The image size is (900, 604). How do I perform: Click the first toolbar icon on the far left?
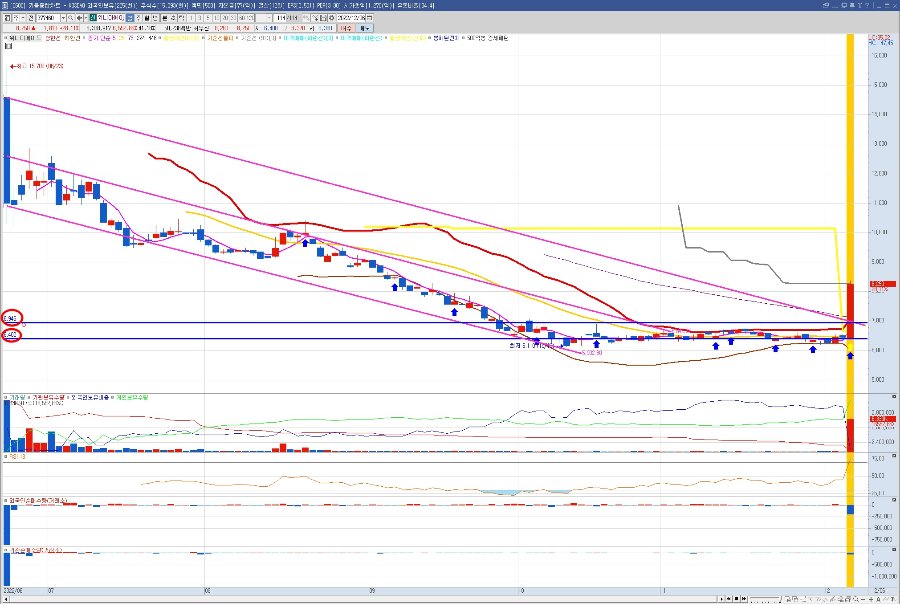tap(6, 18)
